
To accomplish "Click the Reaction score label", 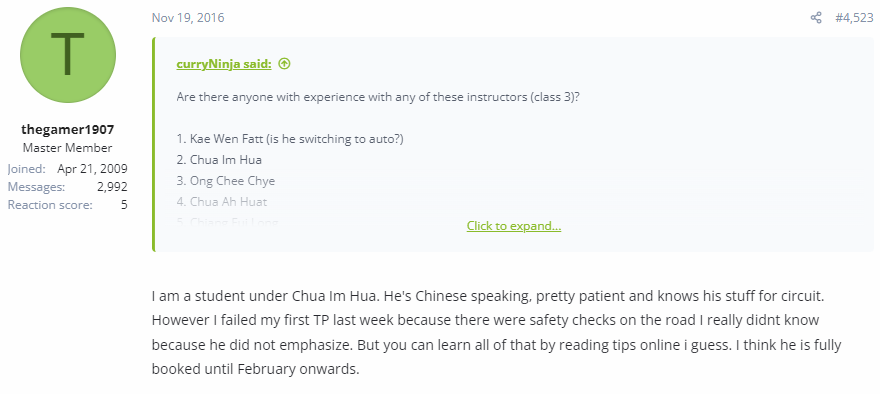I will tap(50, 205).
